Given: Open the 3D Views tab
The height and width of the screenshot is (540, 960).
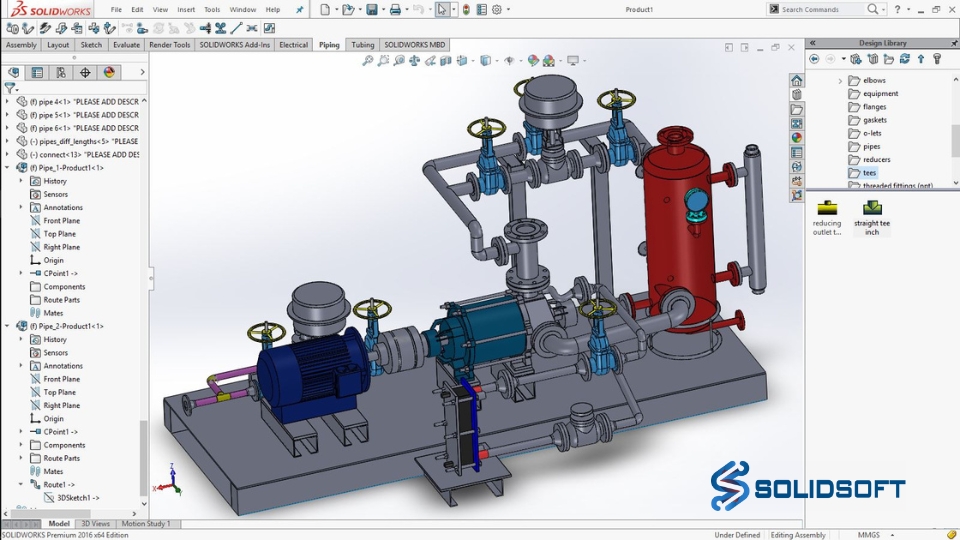Looking at the screenshot, I should coord(96,523).
